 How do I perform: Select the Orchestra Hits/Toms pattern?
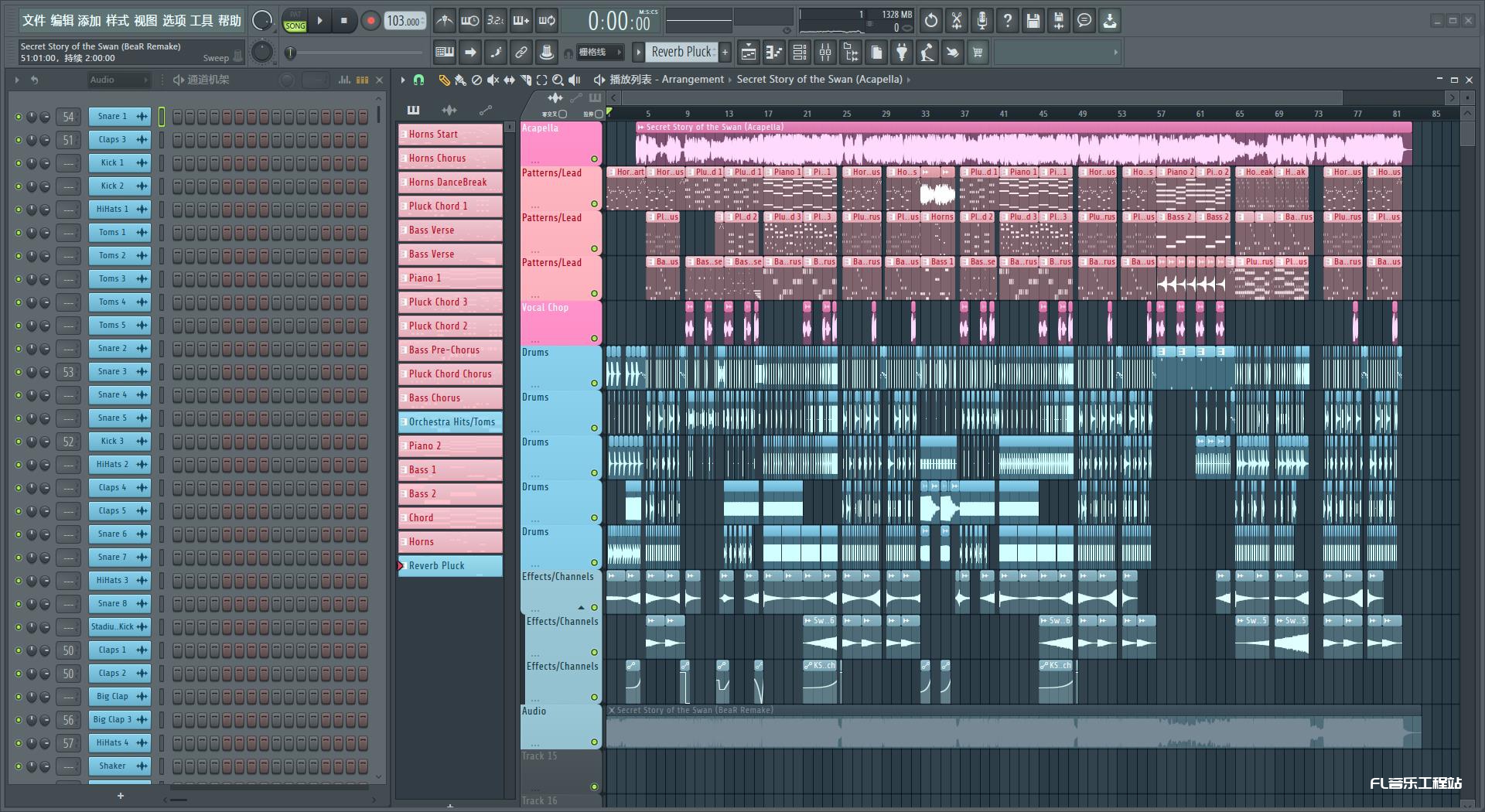[x=450, y=422]
